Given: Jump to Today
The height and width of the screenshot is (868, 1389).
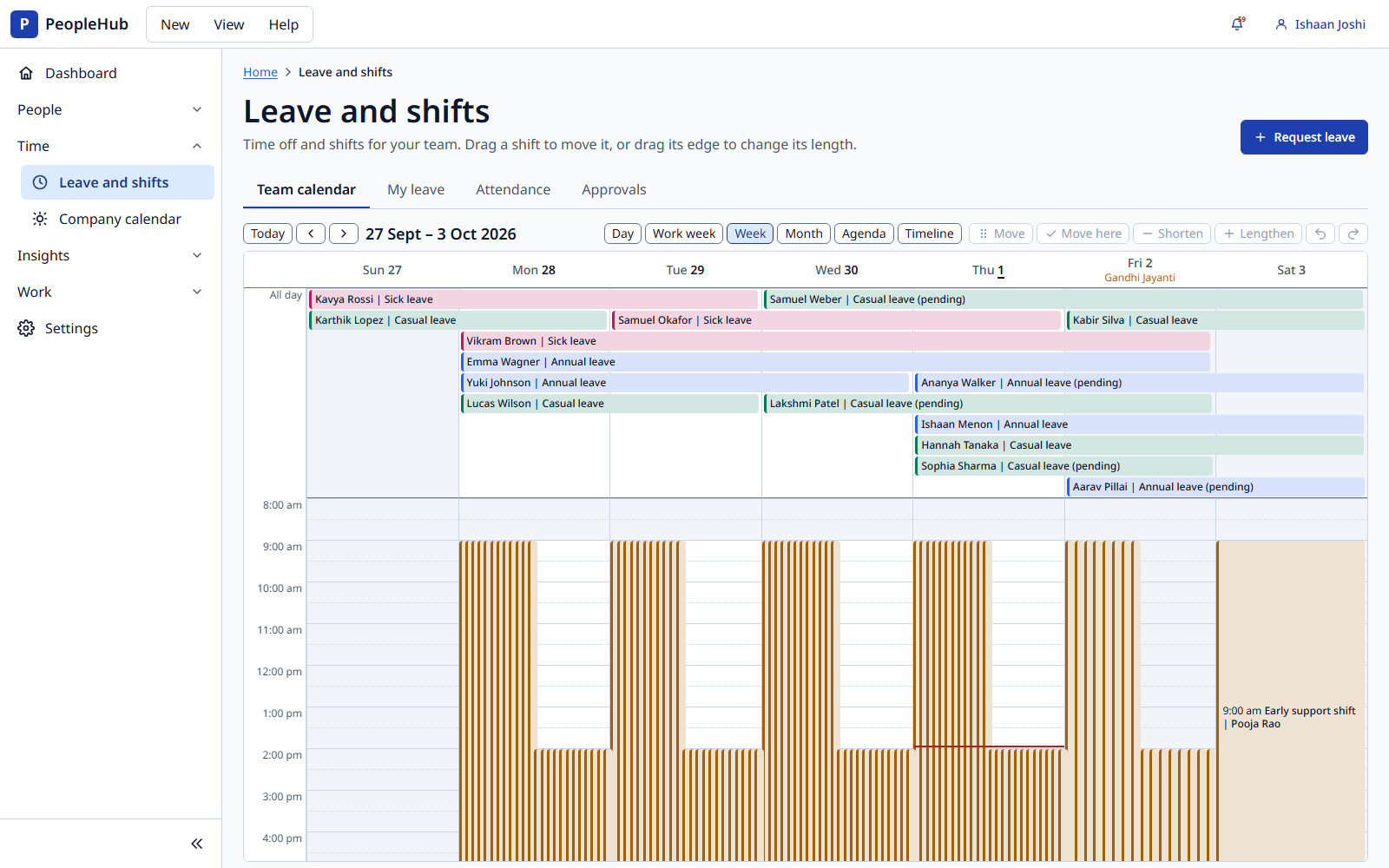Looking at the screenshot, I should coord(267,233).
